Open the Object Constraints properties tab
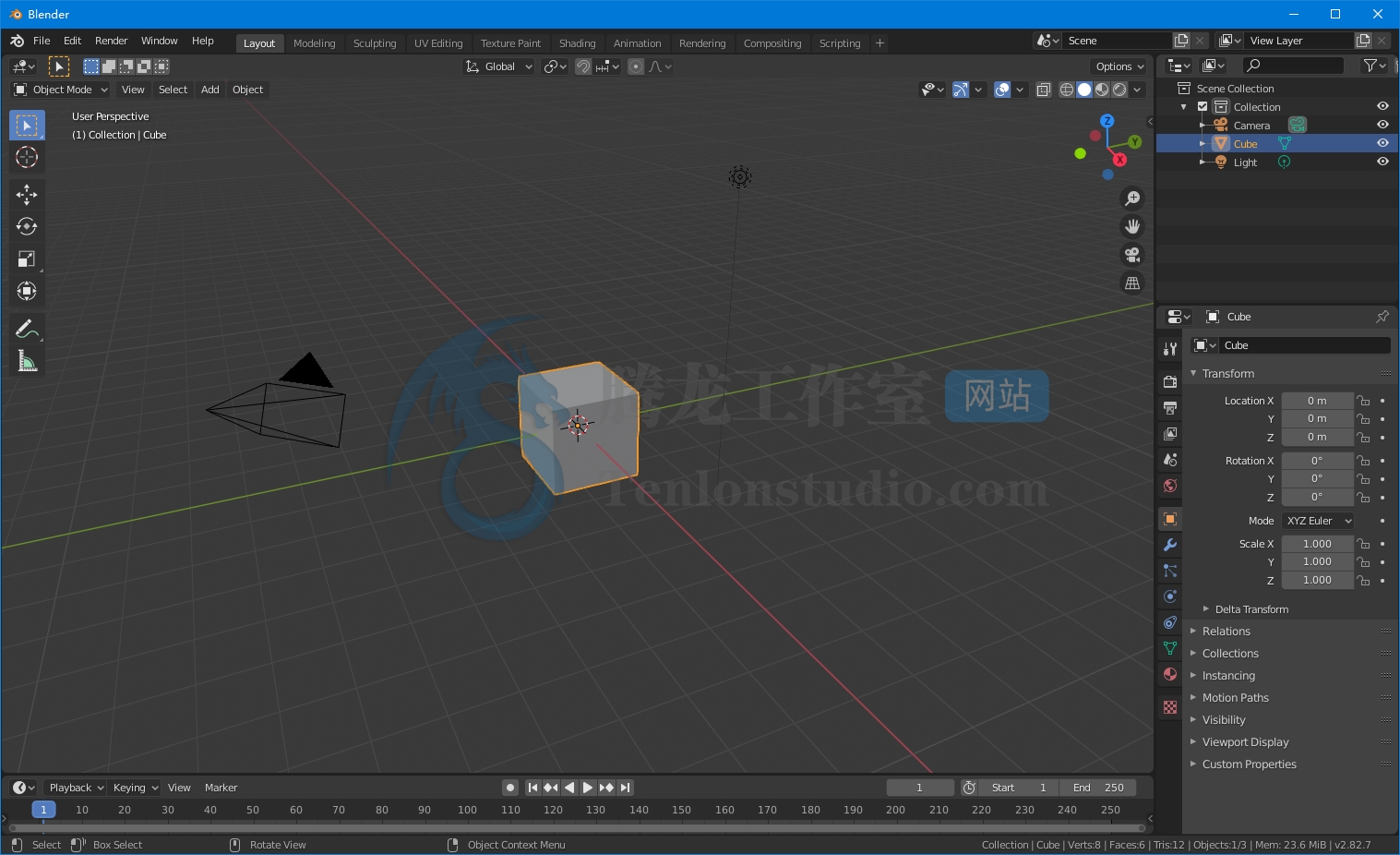Screen dimensions: 1400x855 [x=1170, y=622]
